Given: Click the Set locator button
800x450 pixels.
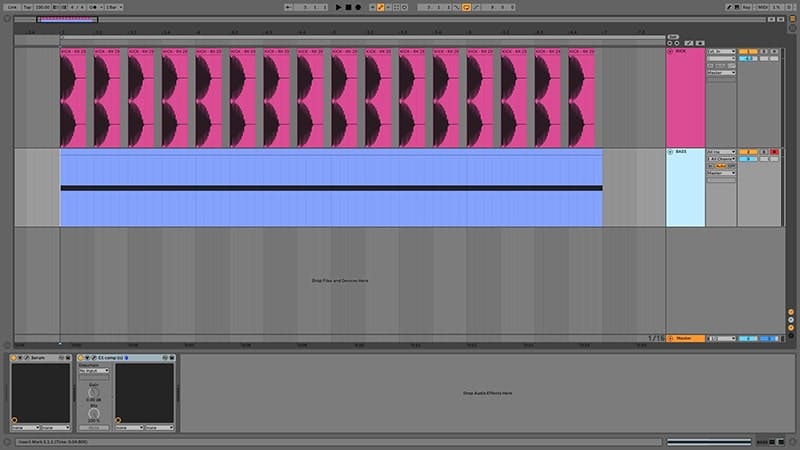Looking at the screenshot, I should 673,37.
